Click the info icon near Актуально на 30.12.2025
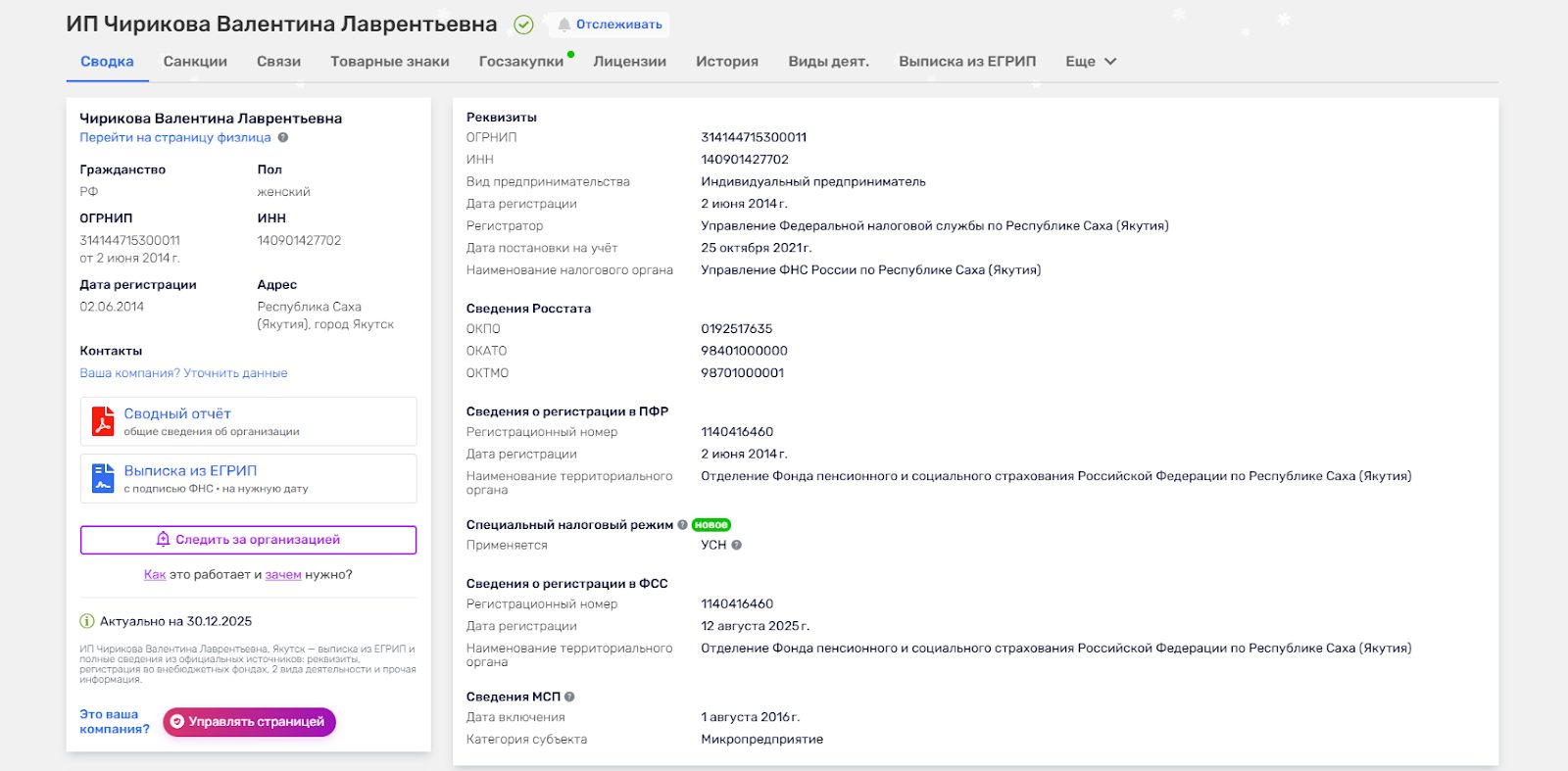Viewport: 1568px width, 771px height. [87, 621]
